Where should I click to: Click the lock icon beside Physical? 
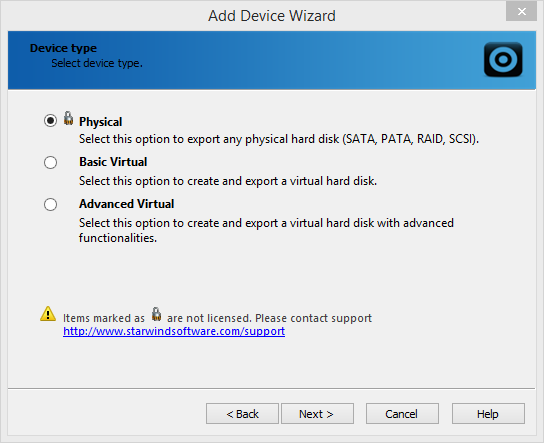pos(68,118)
